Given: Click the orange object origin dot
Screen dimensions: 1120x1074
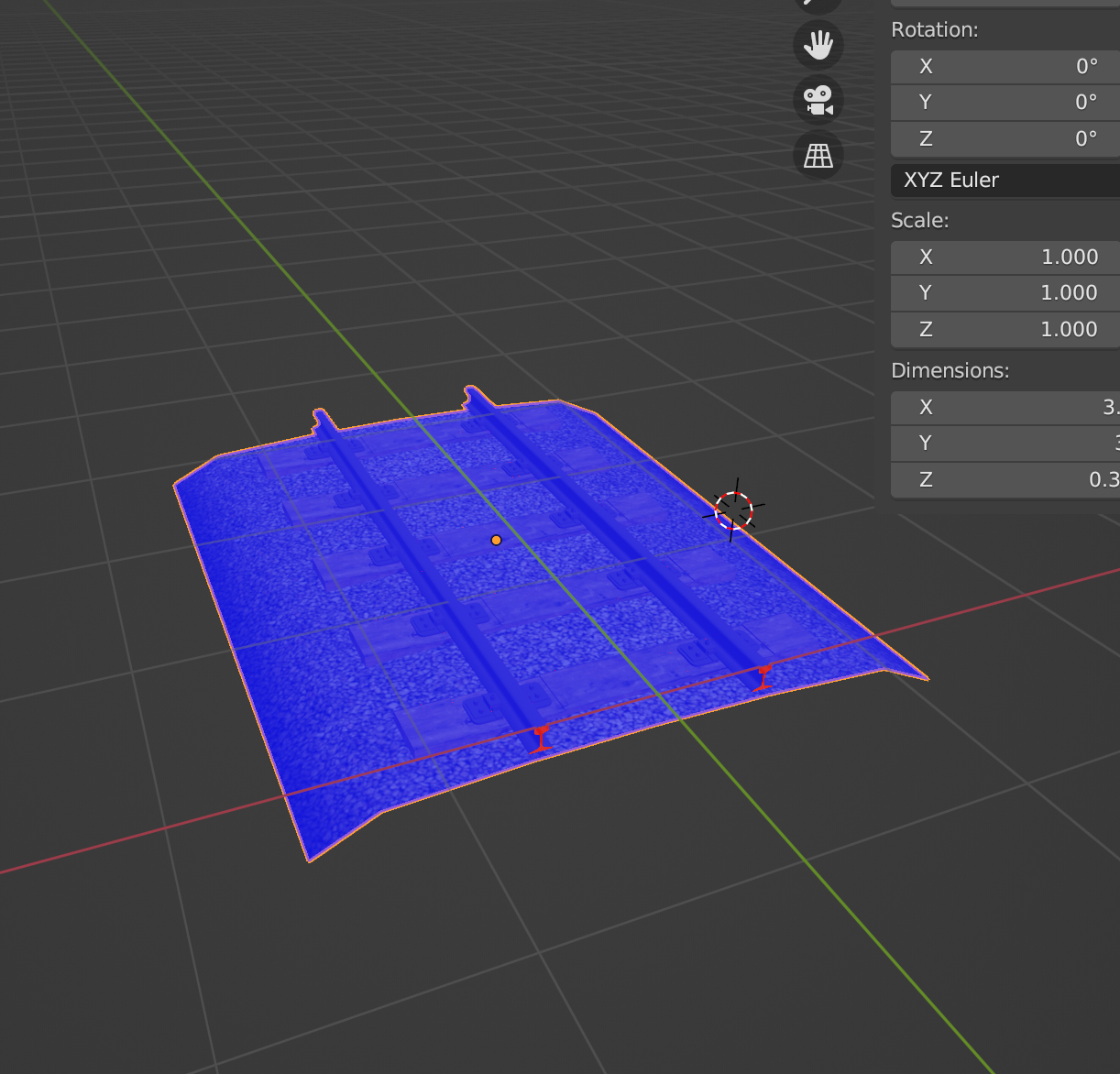Looking at the screenshot, I should tap(496, 541).
